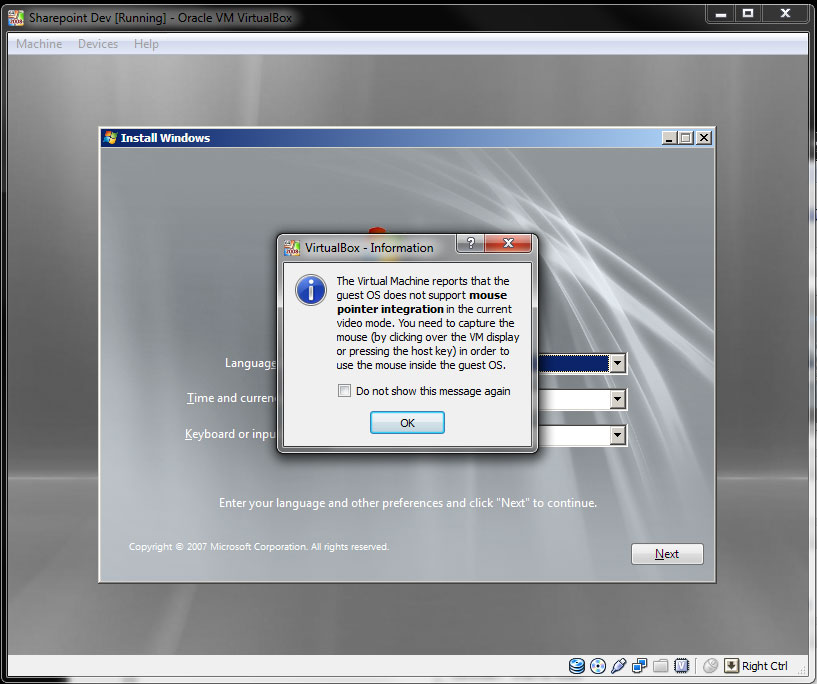Viewport: 817px width, 684px height.
Task: Maximize the Oracle VM VirtualBox window
Action: click(x=748, y=14)
